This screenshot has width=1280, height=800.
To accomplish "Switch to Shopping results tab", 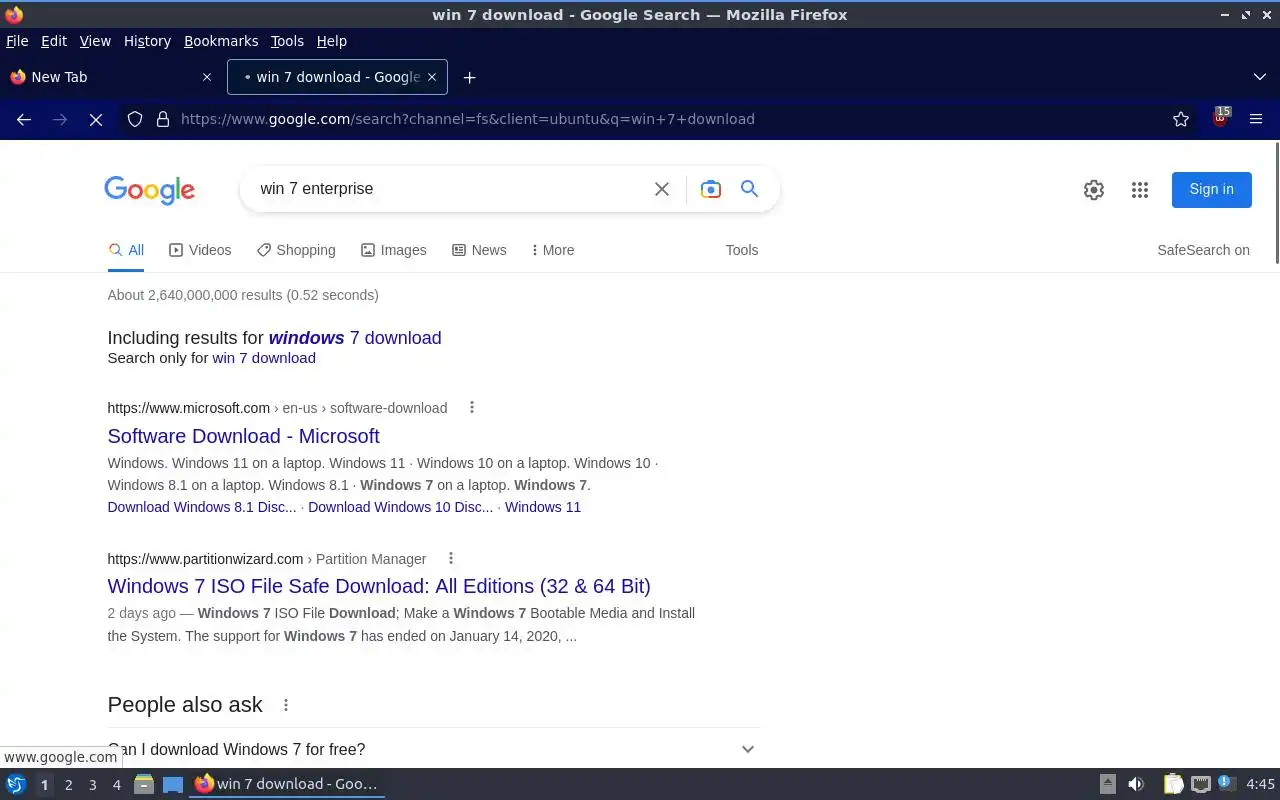I will click(296, 250).
